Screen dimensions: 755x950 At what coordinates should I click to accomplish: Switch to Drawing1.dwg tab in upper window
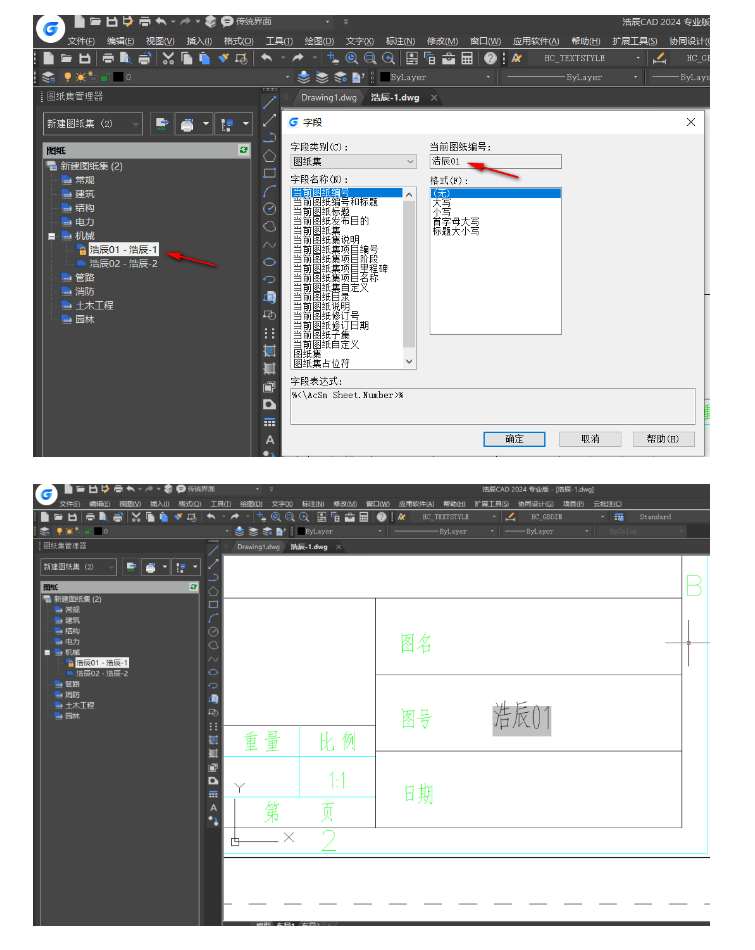click(328, 98)
